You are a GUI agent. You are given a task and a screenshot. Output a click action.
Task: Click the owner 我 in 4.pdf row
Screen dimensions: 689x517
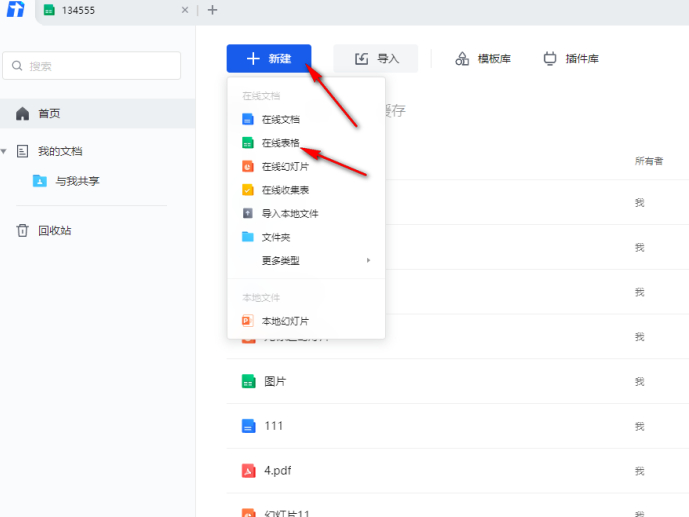639,471
